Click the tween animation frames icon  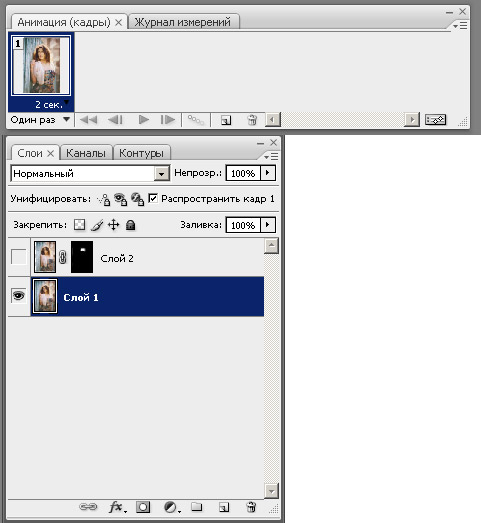[x=196, y=120]
